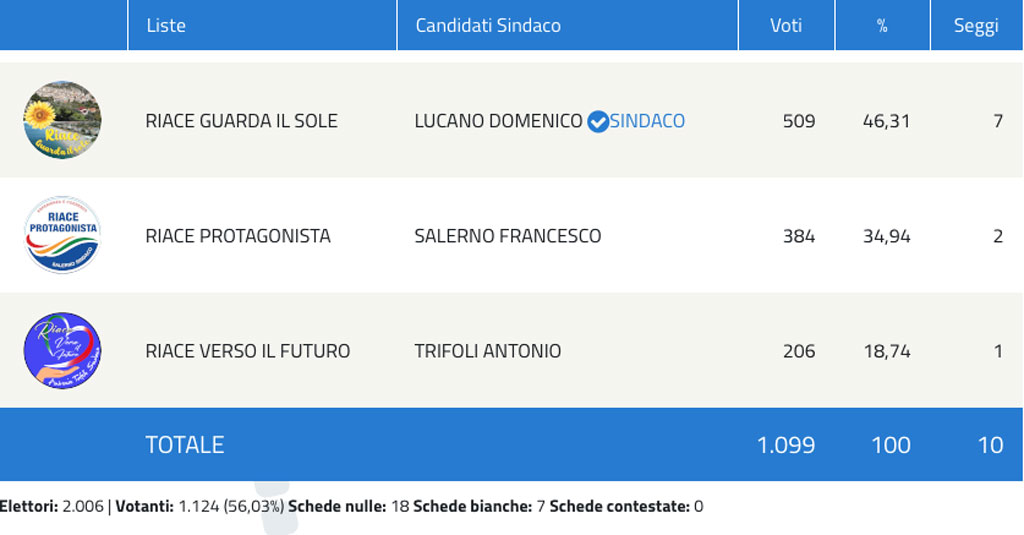1024x535 pixels.
Task: Click candidate name SALERNO FRANCESCO
Action: [x=508, y=236]
